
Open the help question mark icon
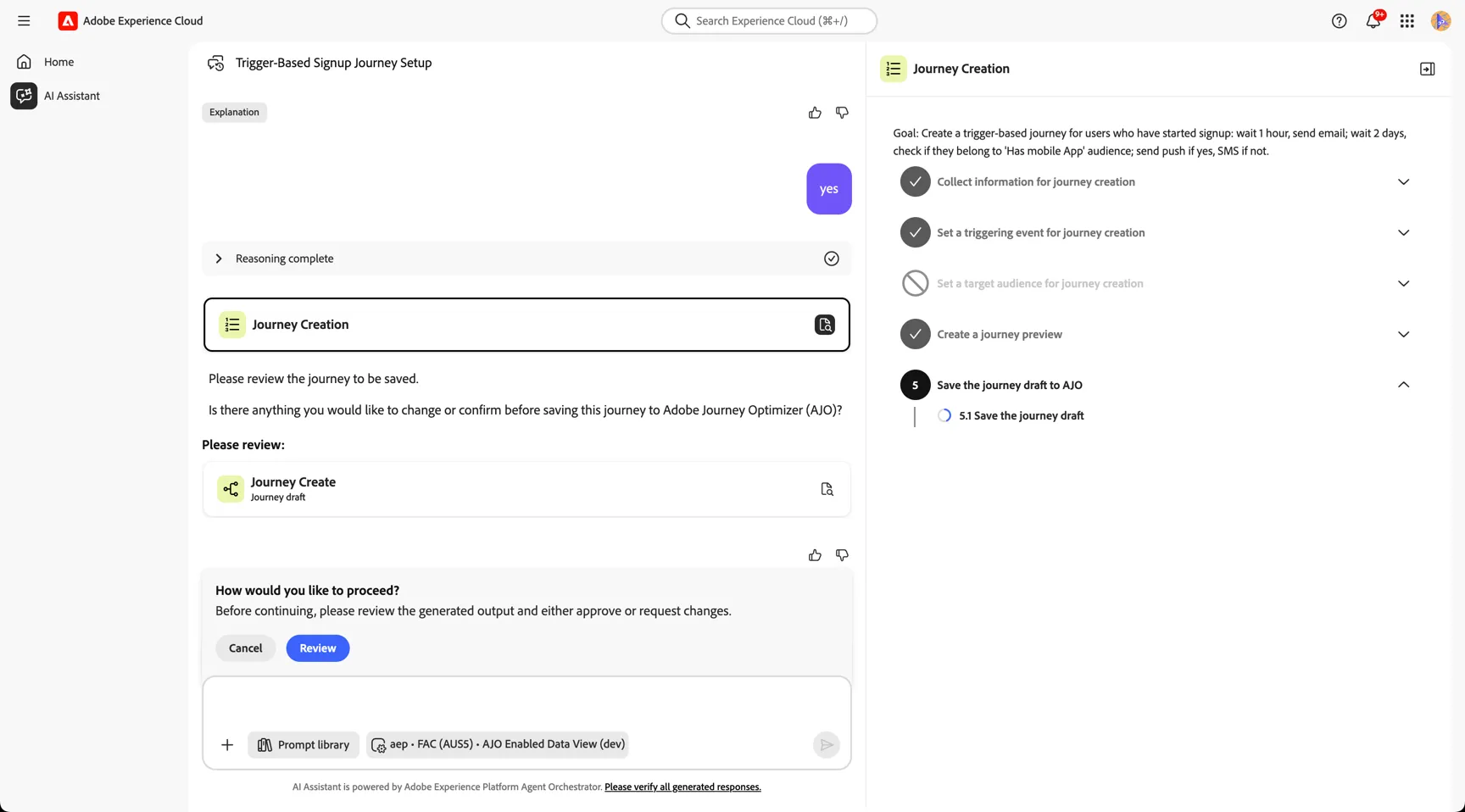[1339, 21]
